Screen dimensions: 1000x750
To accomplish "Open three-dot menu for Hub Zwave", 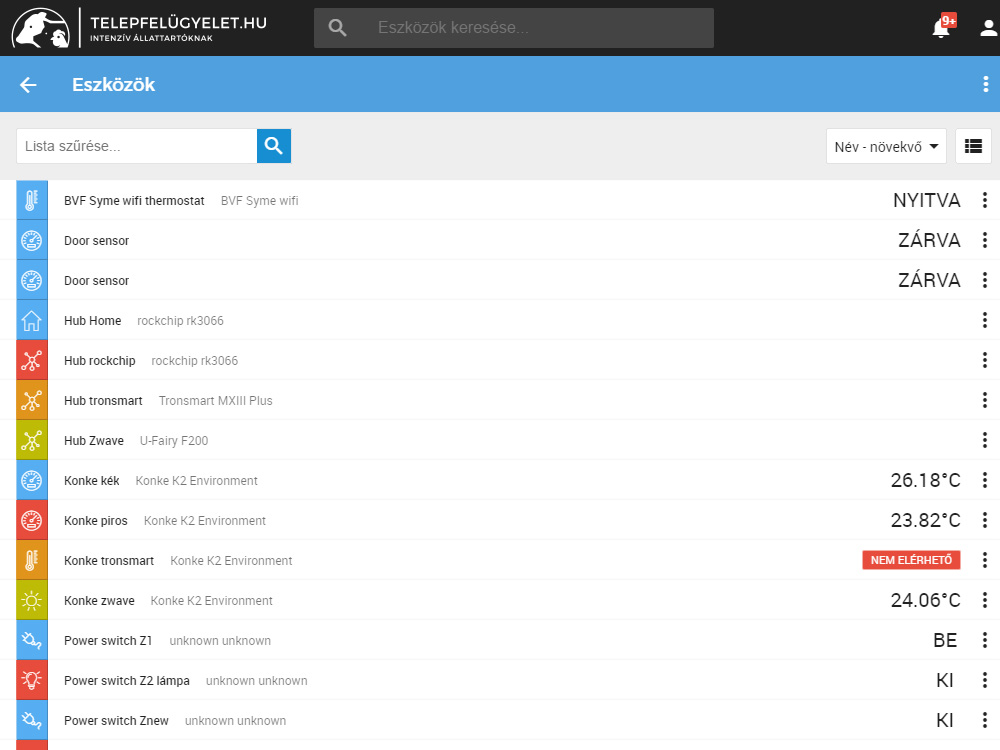I will coord(985,441).
